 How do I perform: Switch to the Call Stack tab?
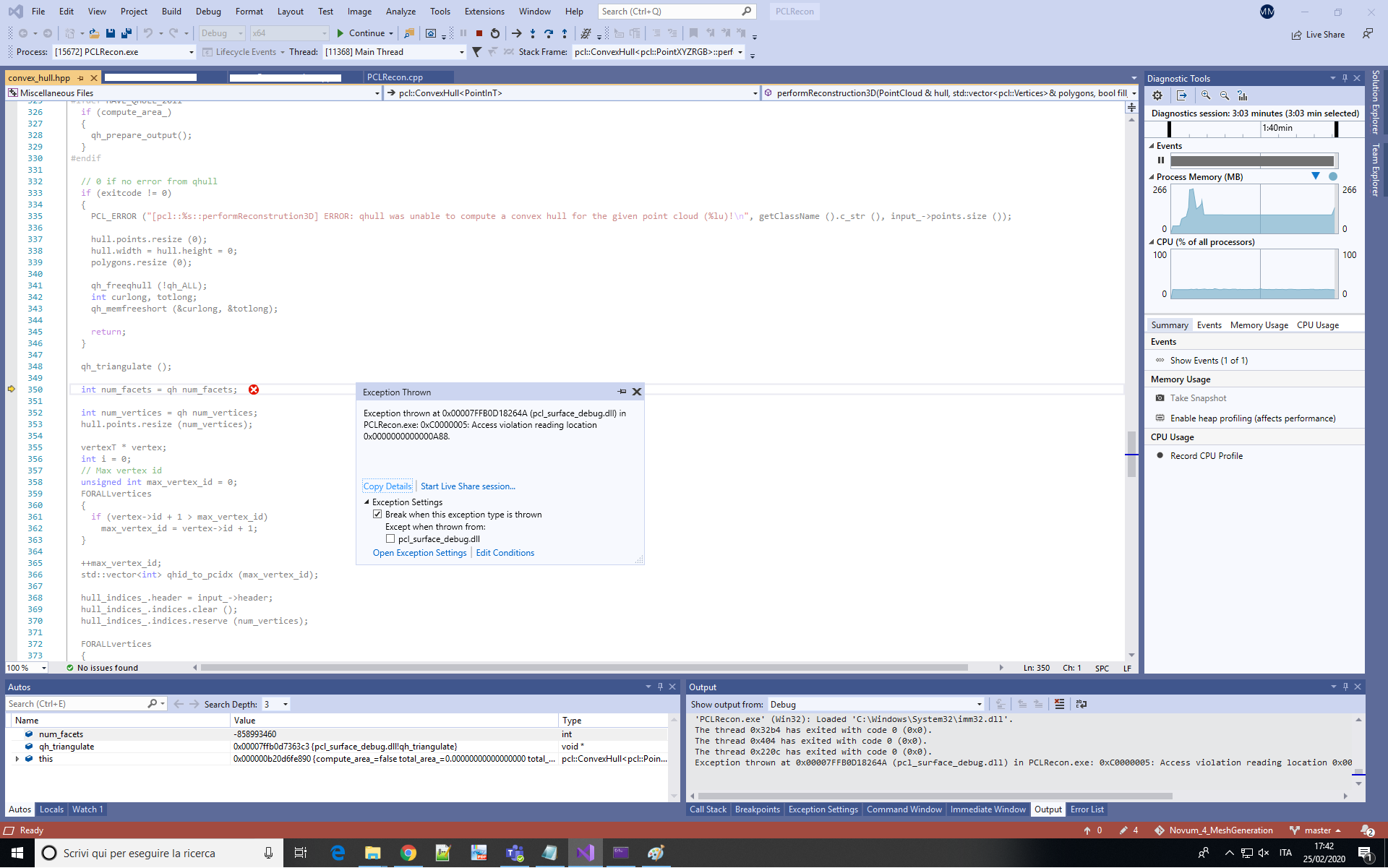(x=708, y=809)
